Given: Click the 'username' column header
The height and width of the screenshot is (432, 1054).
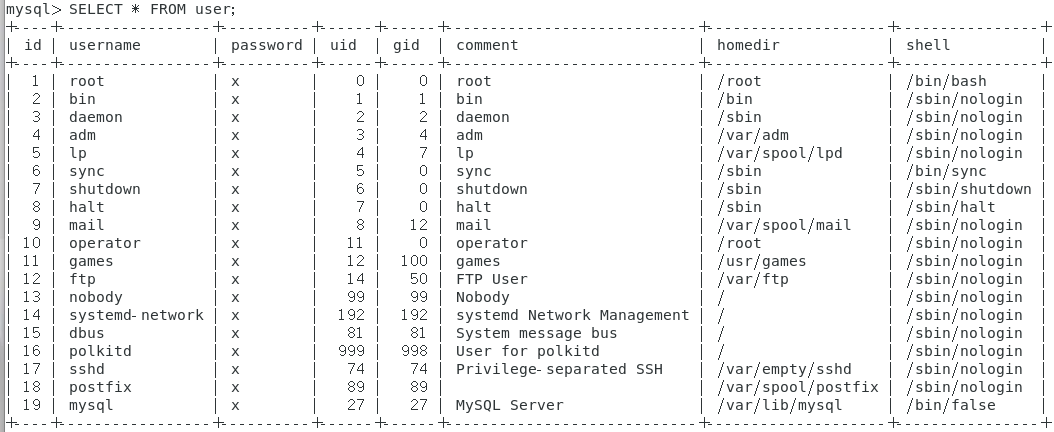Looking at the screenshot, I should (105, 45).
